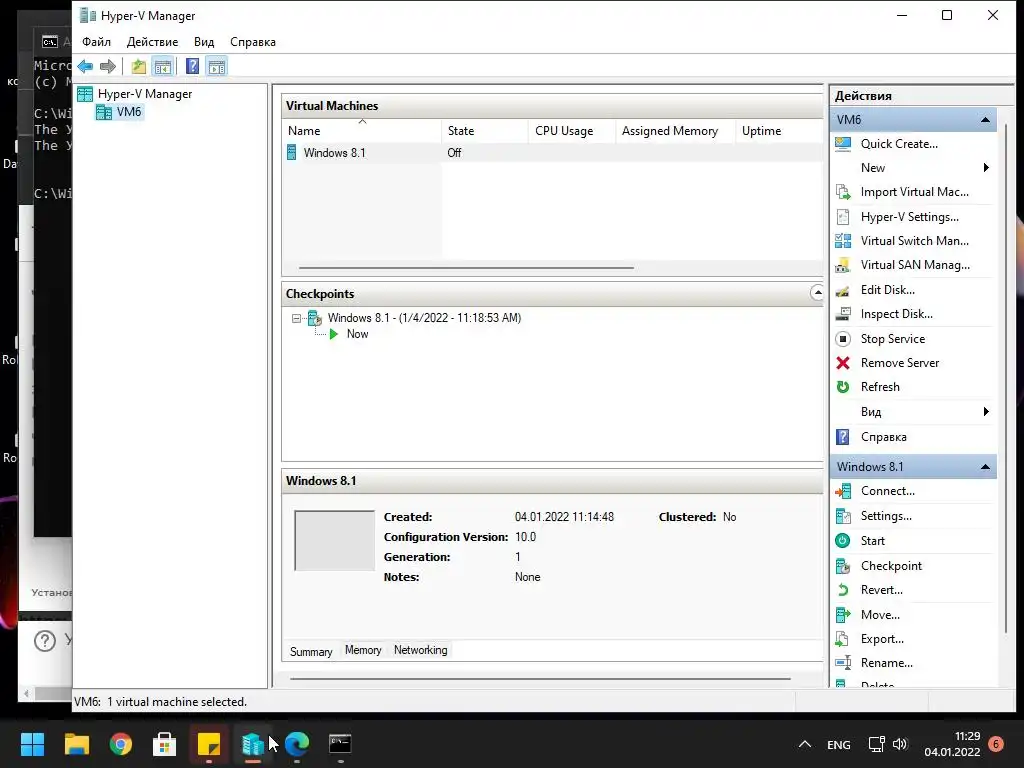Click the Edit Disk icon
Image resolution: width=1024 pixels, height=768 pixels.
(843, 290)
